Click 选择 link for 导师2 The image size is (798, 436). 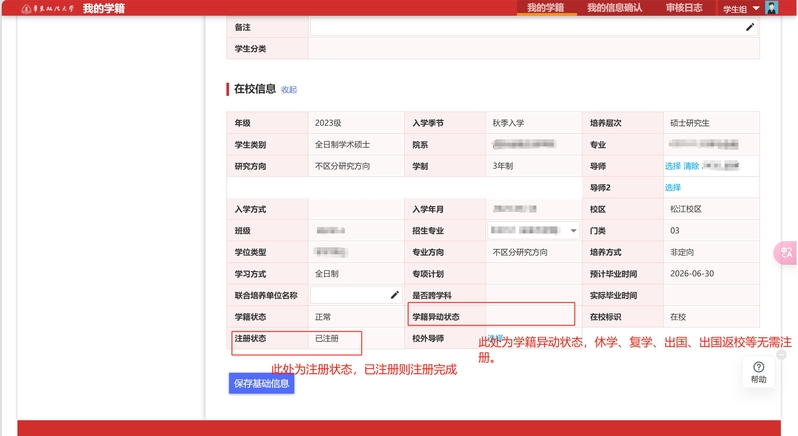[672, 187]
